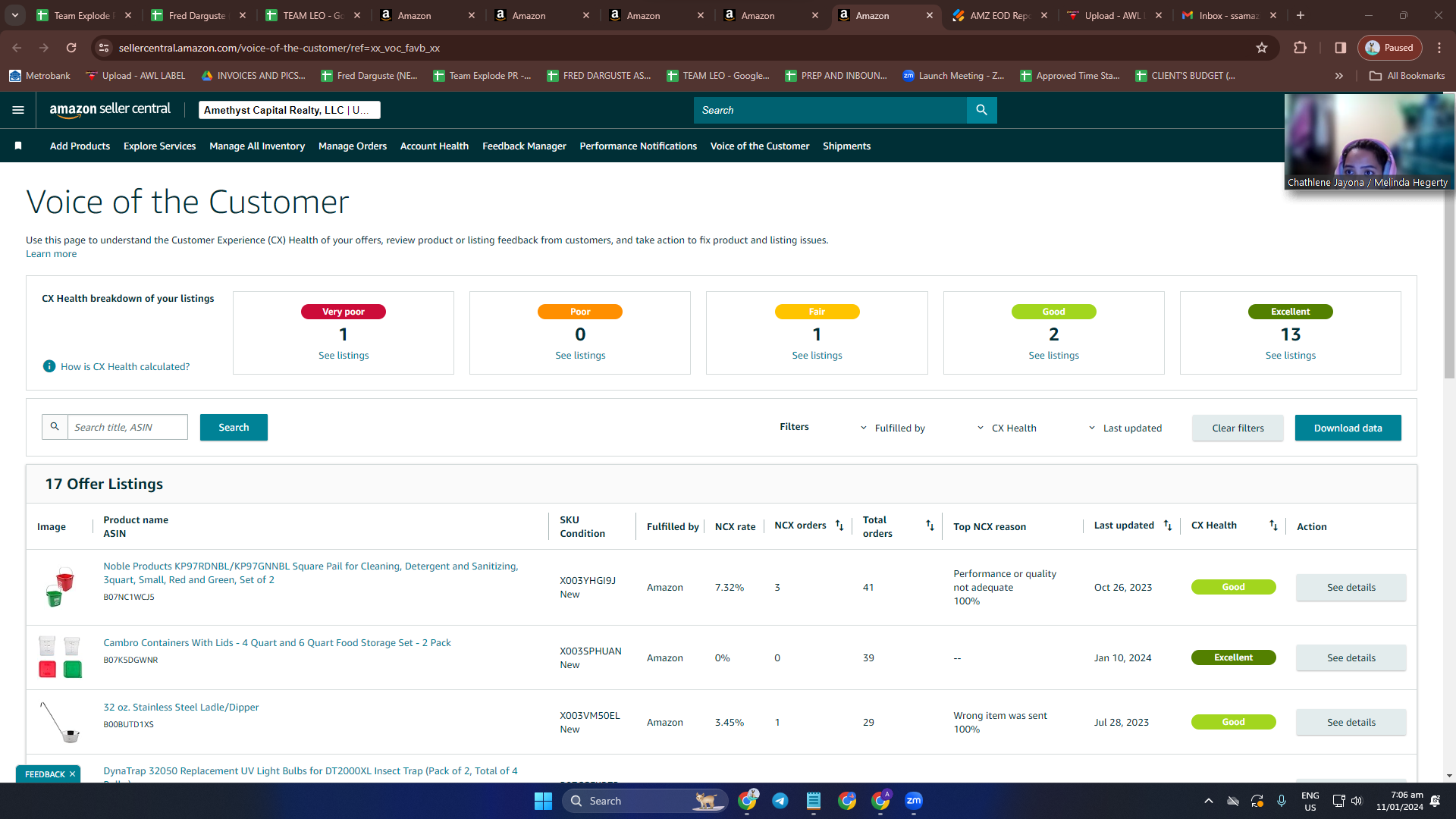Switch to the Inbox Gmail tab

tap(1228, 15)
